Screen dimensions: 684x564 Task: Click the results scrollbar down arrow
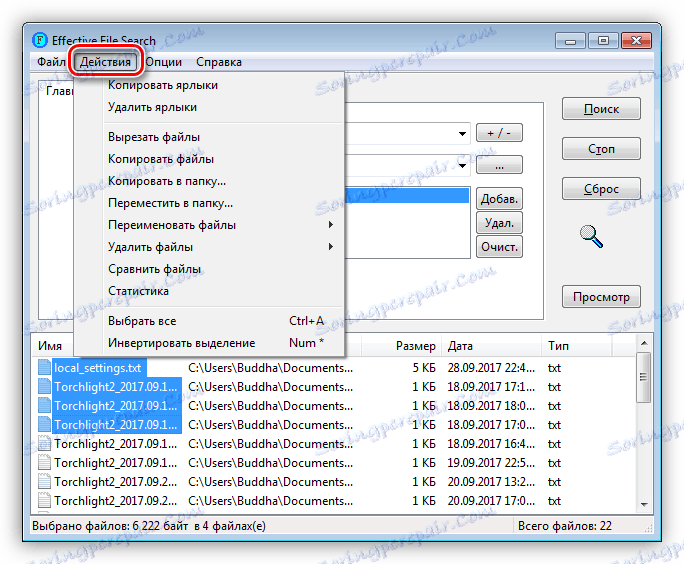[644, 504]
